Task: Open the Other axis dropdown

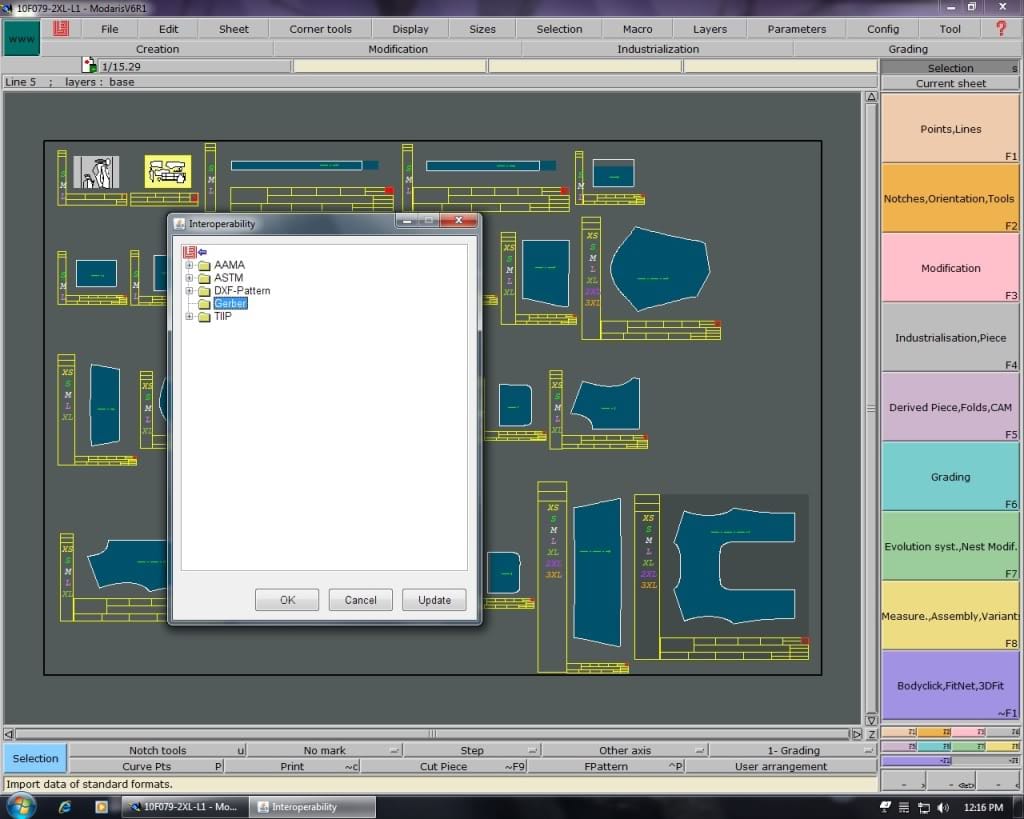Action: coord(625,750)
